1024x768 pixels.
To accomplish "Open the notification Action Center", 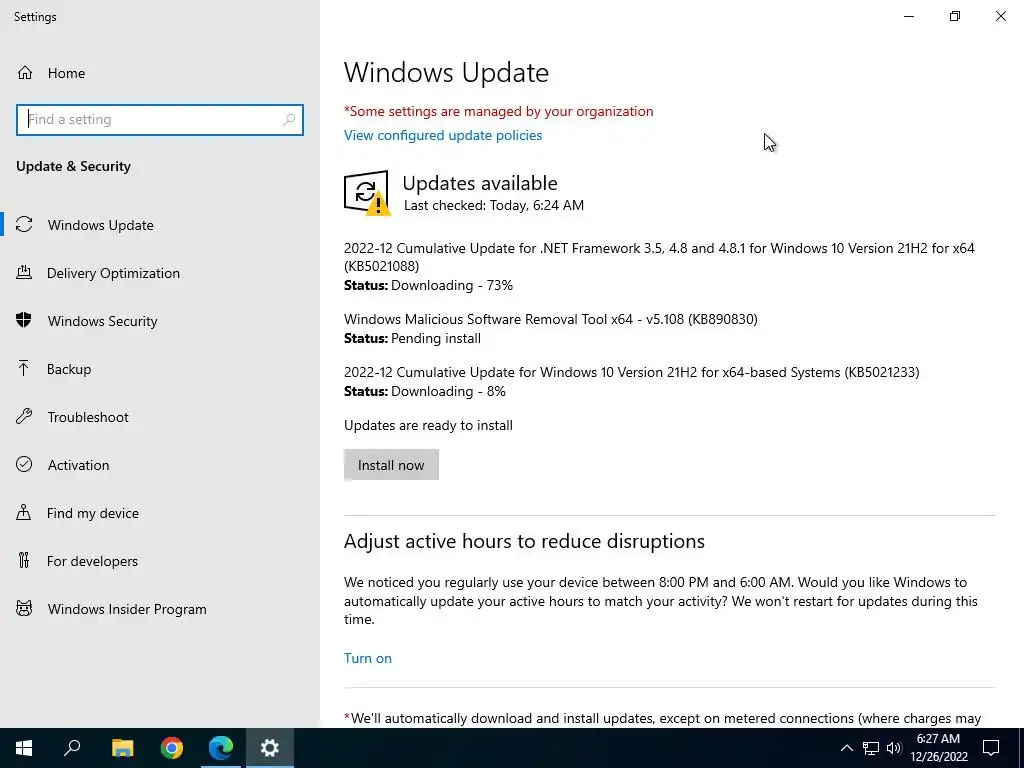I will click(991, 748).
